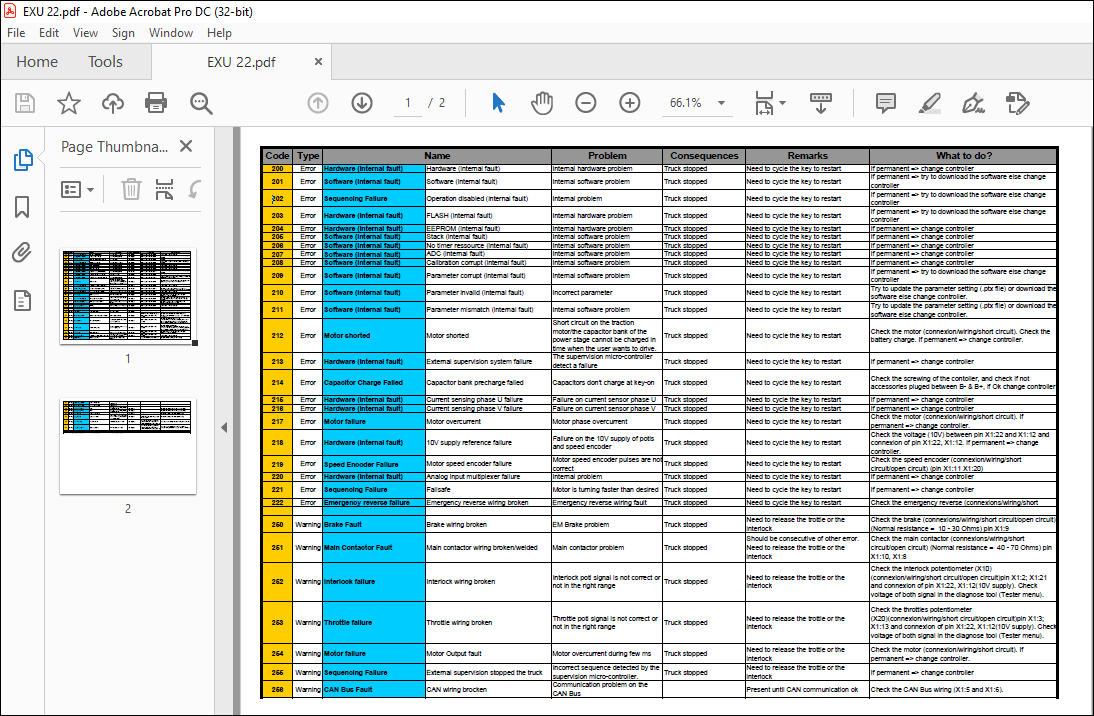Enable the Selection tool arrow
The height and width of the screenshot is (716, 1094).
(x=497, y=103)
